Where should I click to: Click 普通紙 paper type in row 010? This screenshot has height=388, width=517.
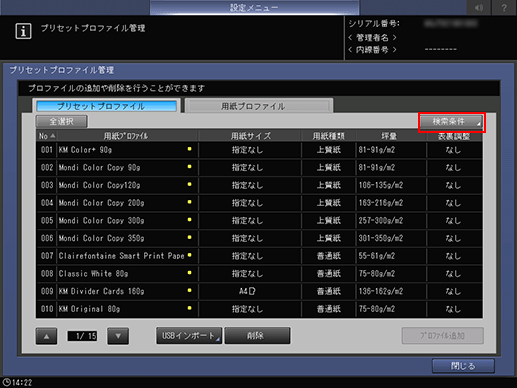point(329,309)
